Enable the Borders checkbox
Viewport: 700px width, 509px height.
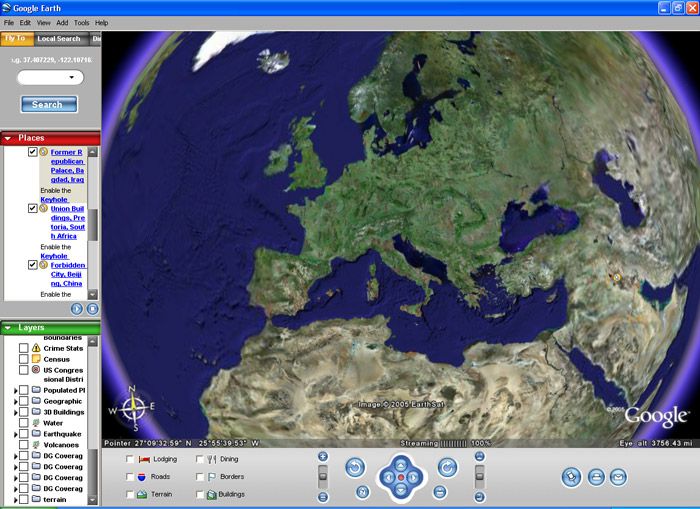click(x=200, y=477)
